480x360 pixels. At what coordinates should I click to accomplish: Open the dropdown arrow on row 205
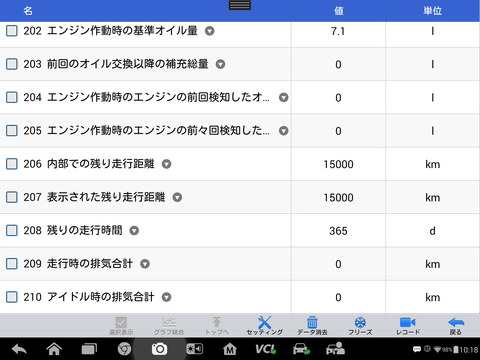(x=284, y=131)
